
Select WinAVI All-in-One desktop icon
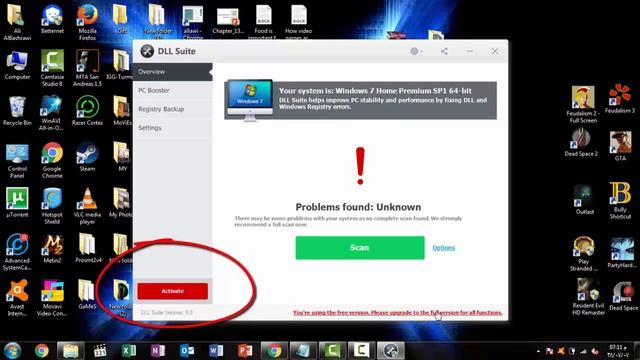point(51,113)
